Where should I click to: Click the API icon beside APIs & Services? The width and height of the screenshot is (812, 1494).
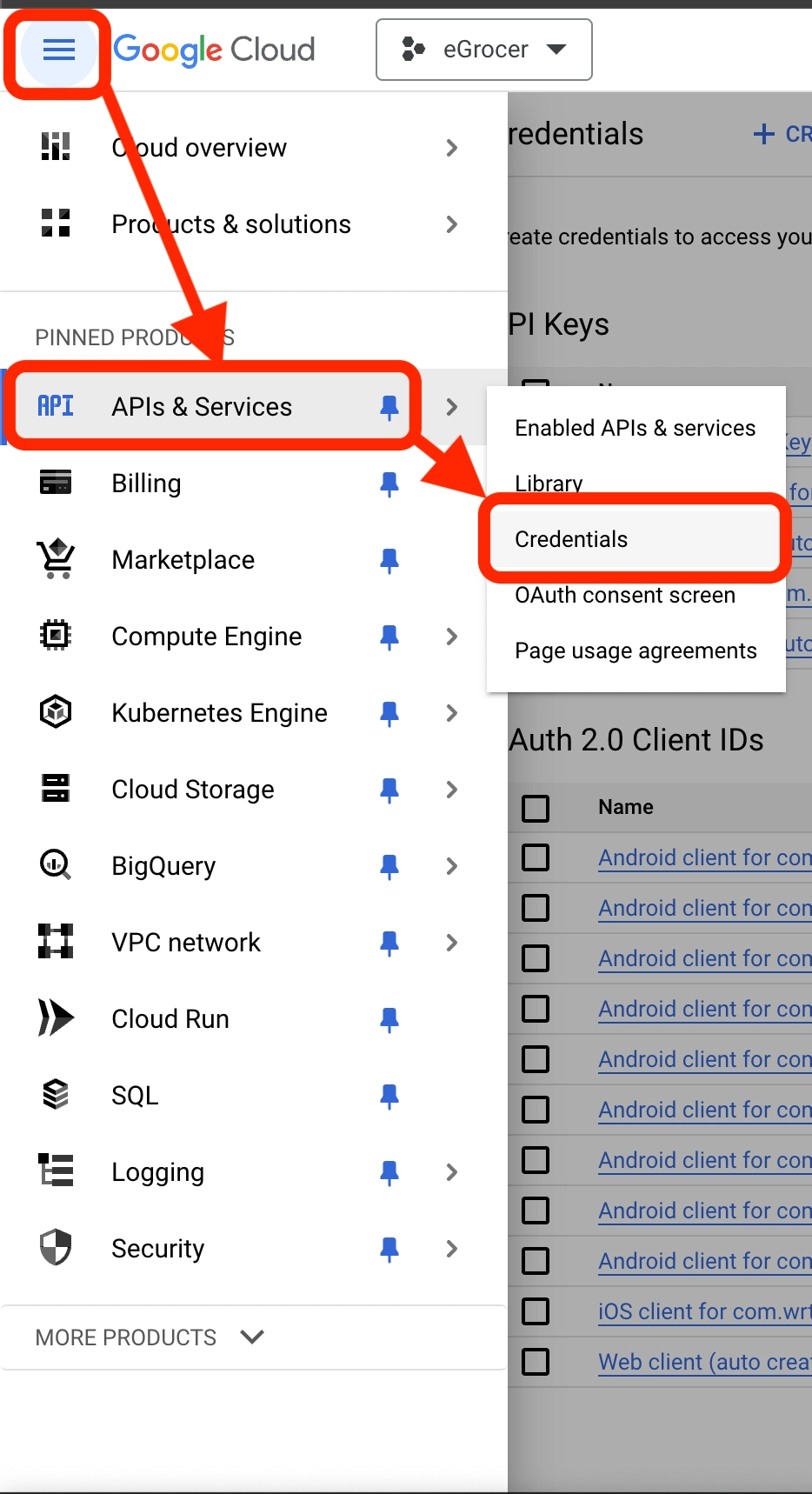(56, 406)
